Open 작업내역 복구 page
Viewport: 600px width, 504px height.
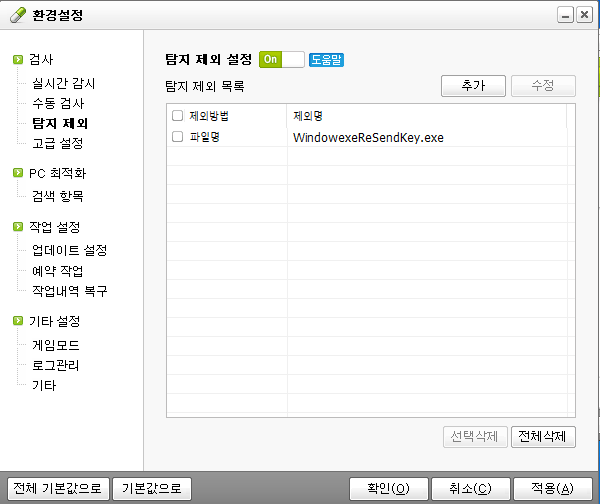(x=70, y=291)
